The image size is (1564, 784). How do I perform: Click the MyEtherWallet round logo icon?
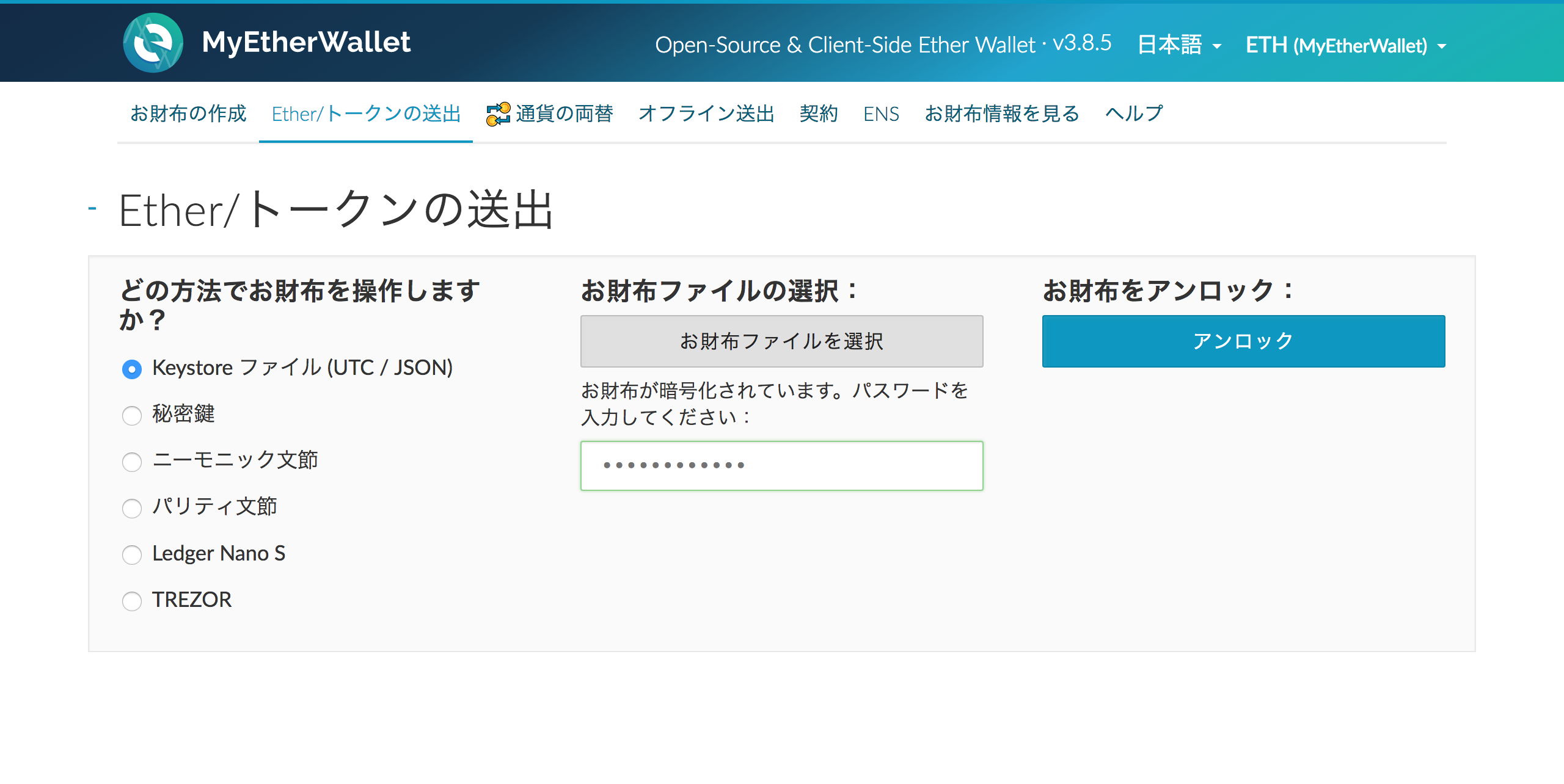[x=153, y=43]
